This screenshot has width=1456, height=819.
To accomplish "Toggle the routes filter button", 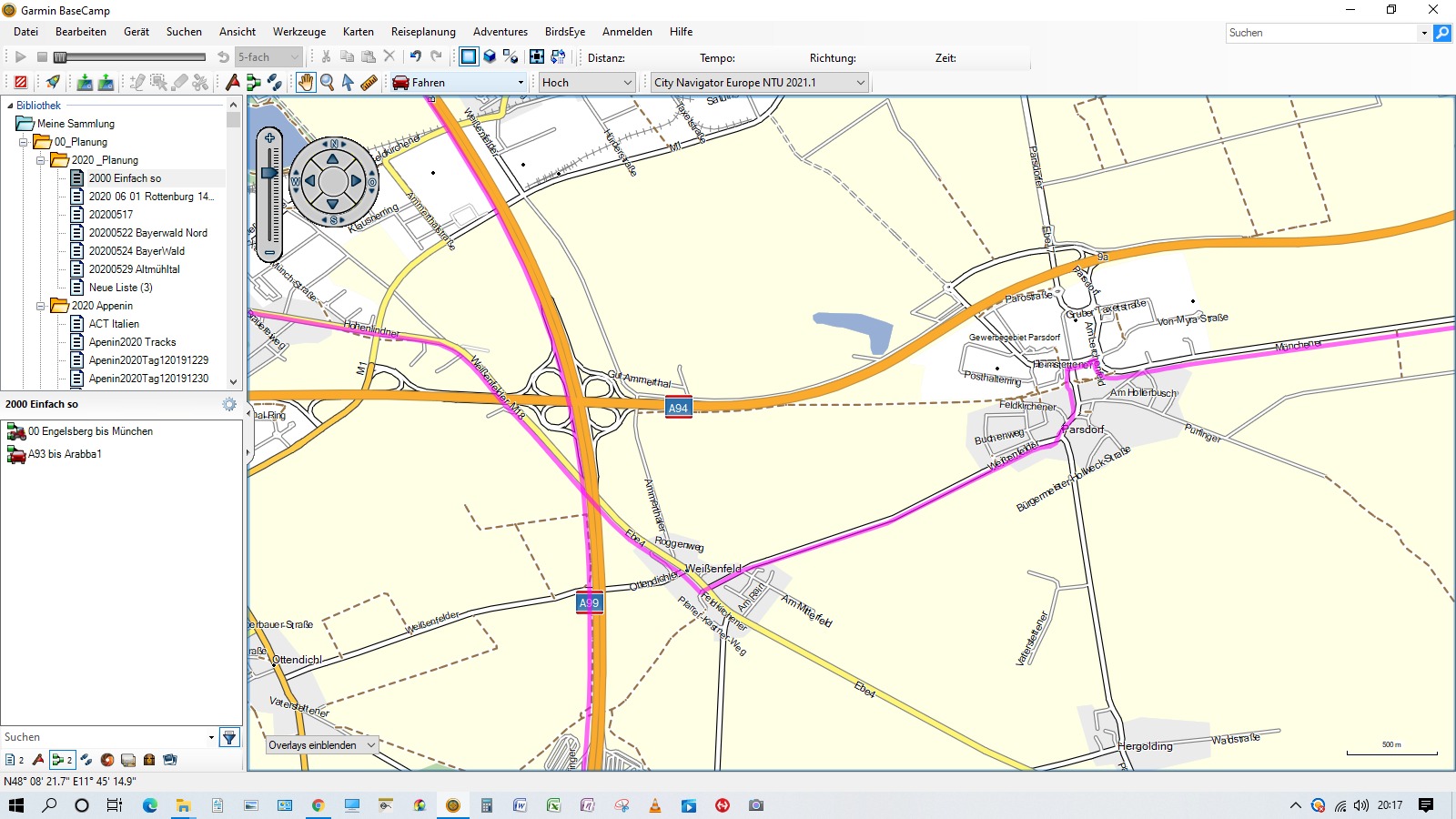I will (62, 760).
